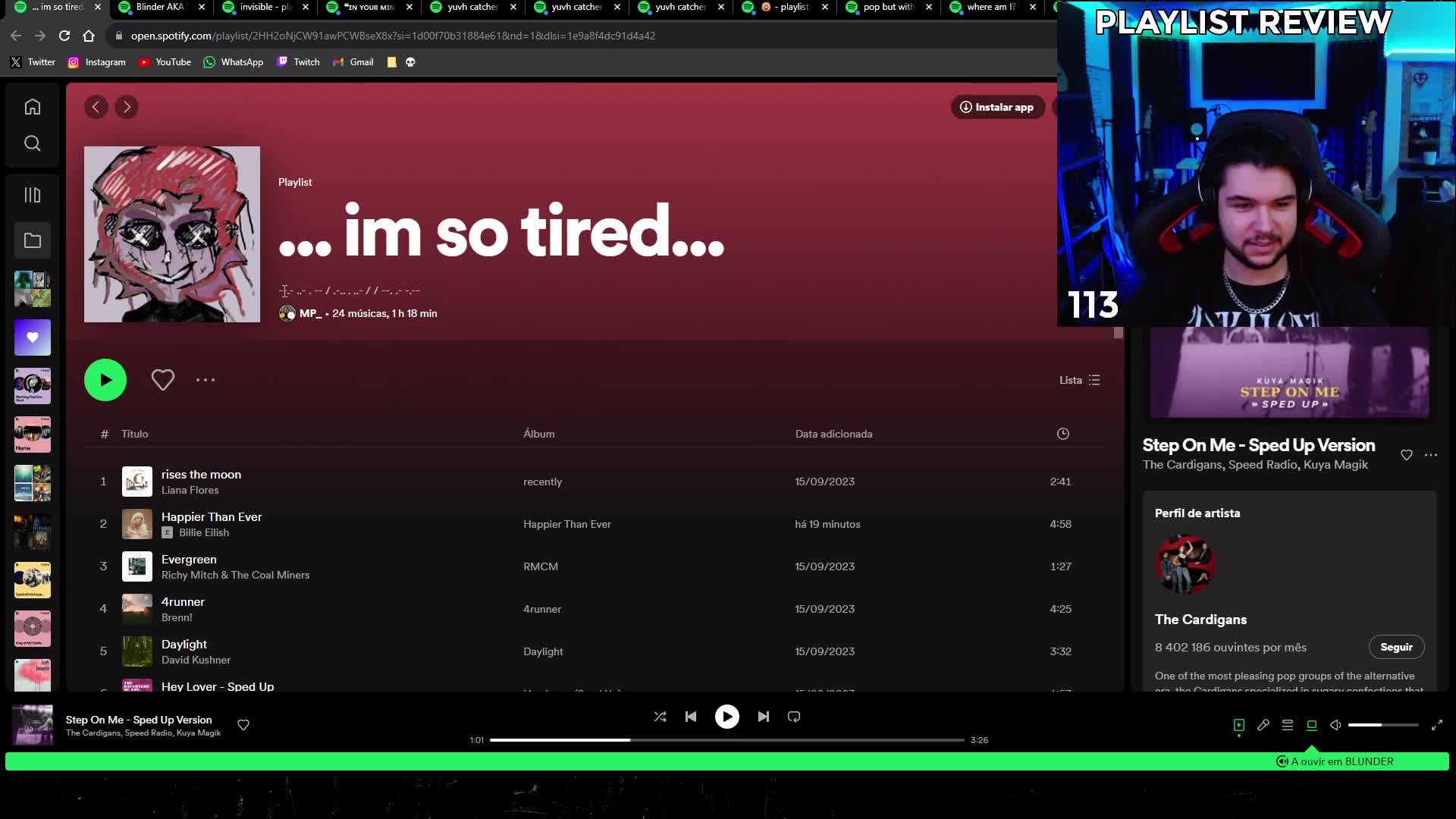This screenshot has width=1456, height=819.
Task: Open full screen player icon
Action: coord(1437,725)
